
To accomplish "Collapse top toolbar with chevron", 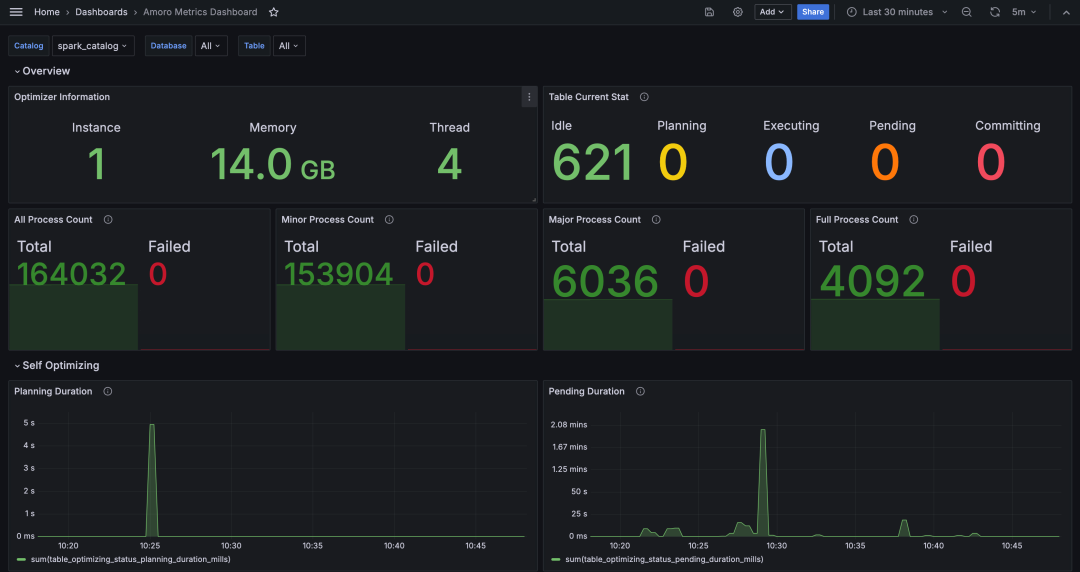I will click(1064, 12).
